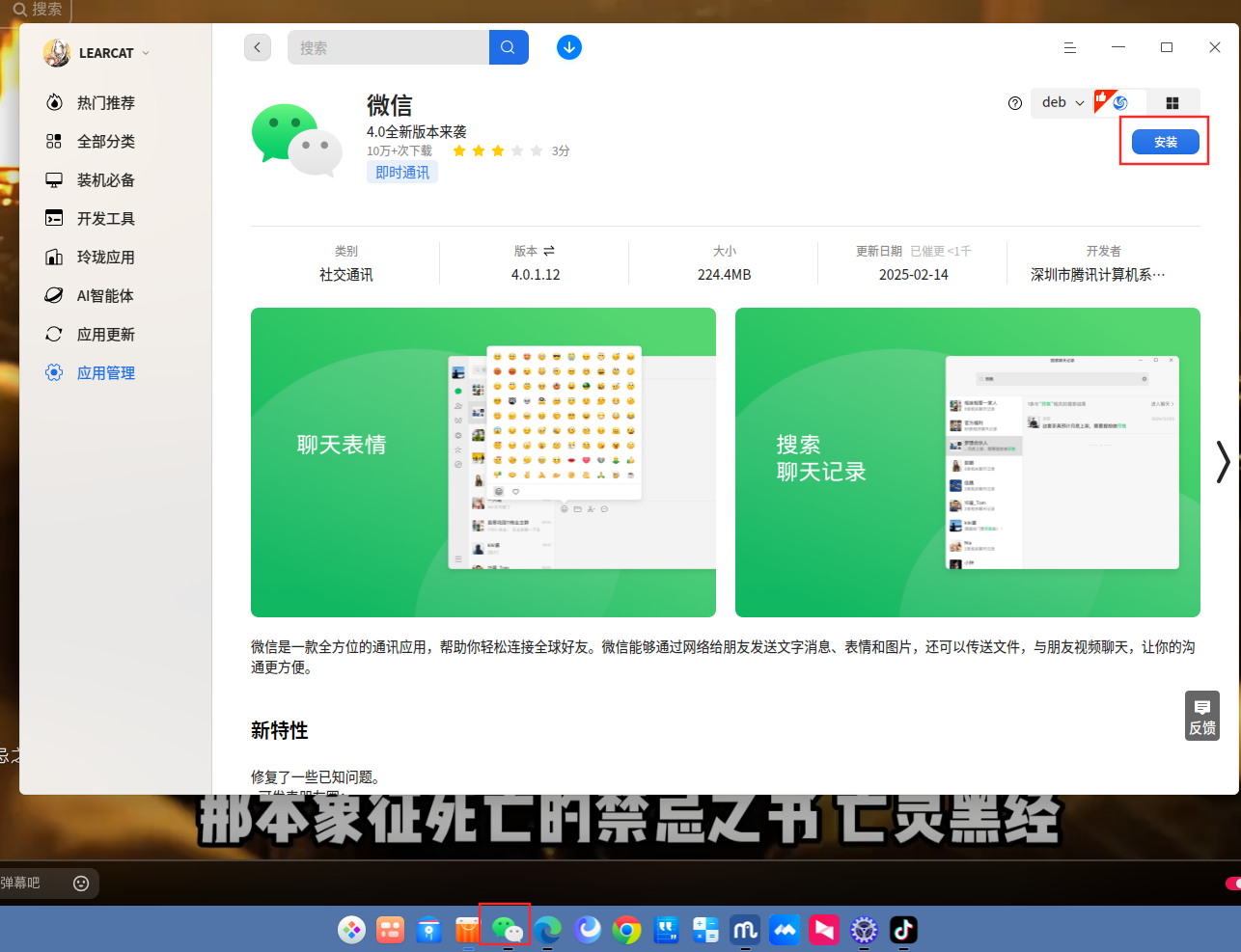
Task: Go back with the arrow button
Action: 258,47
